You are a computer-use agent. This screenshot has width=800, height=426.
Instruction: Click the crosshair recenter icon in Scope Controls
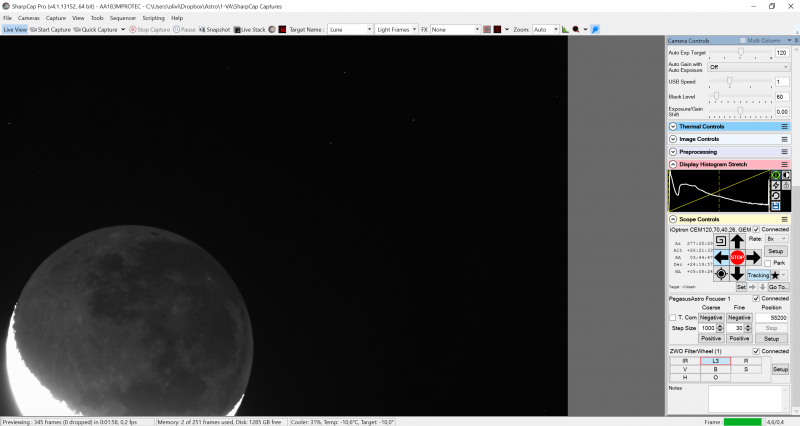coord(721,274)
